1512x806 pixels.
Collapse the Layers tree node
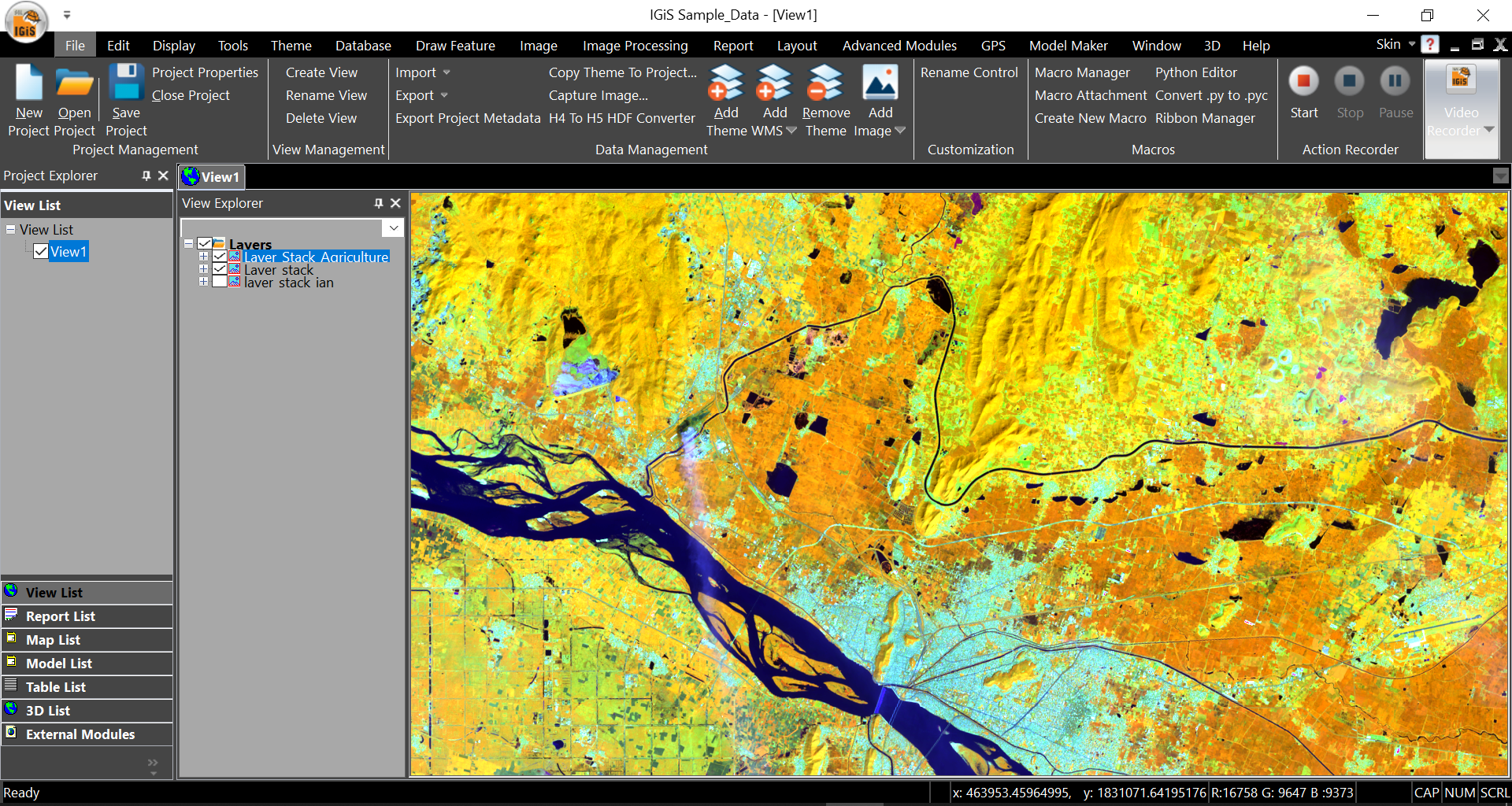coord(189,244)
